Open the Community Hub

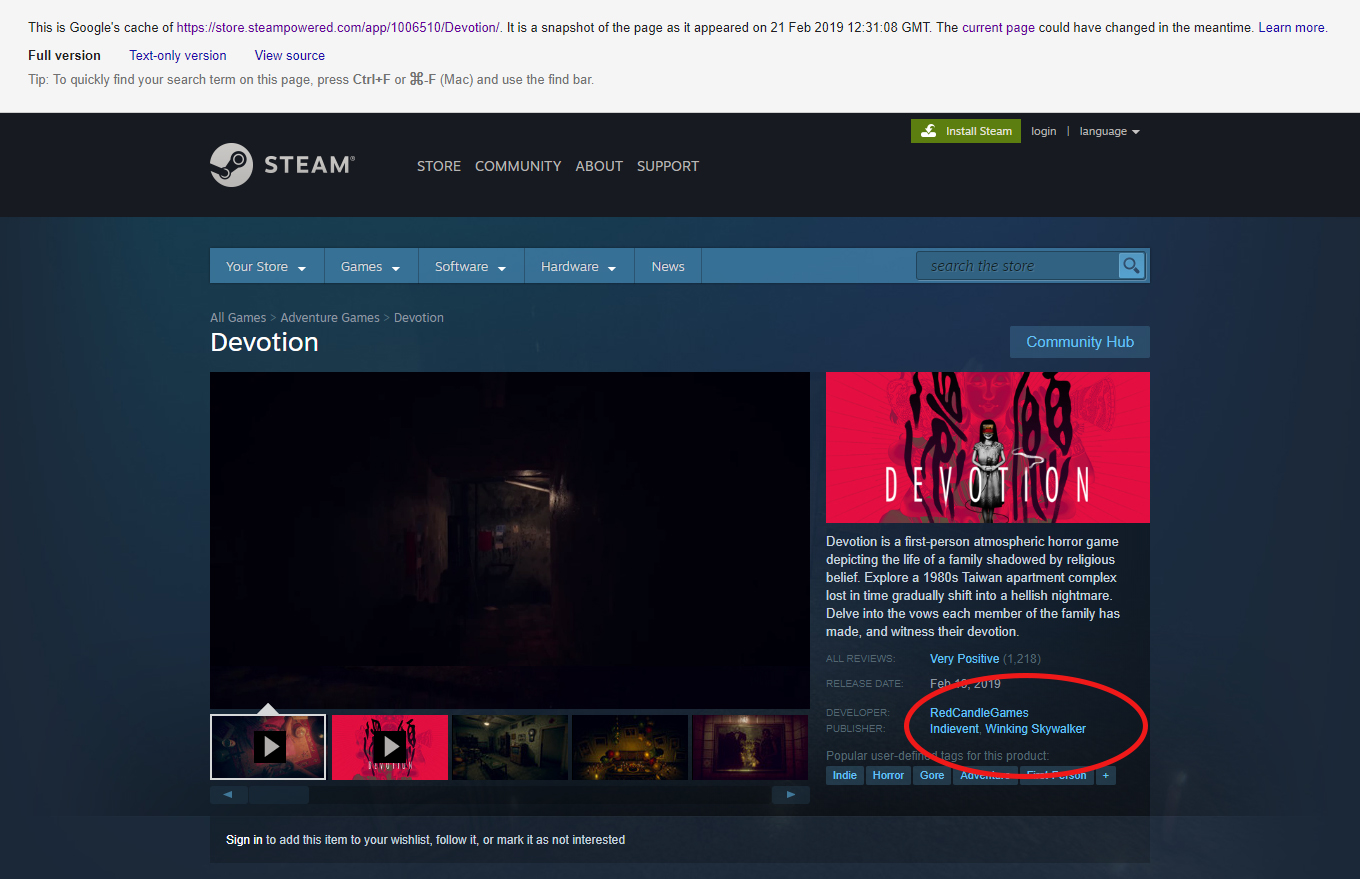coord(1080,342)
